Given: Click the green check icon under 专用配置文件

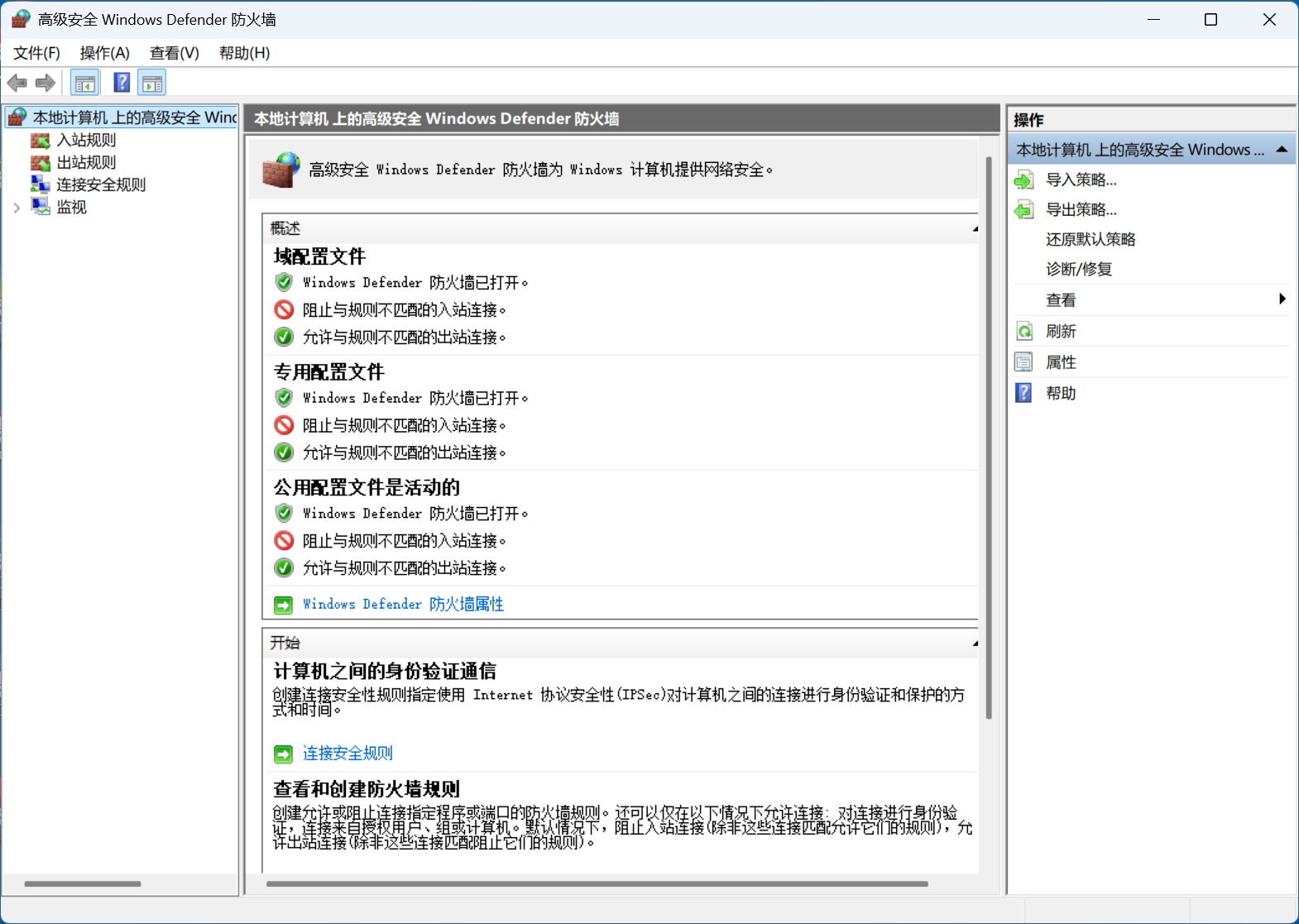Looking at the screenshot, I should pyautogui.click(x=284, y=452).
